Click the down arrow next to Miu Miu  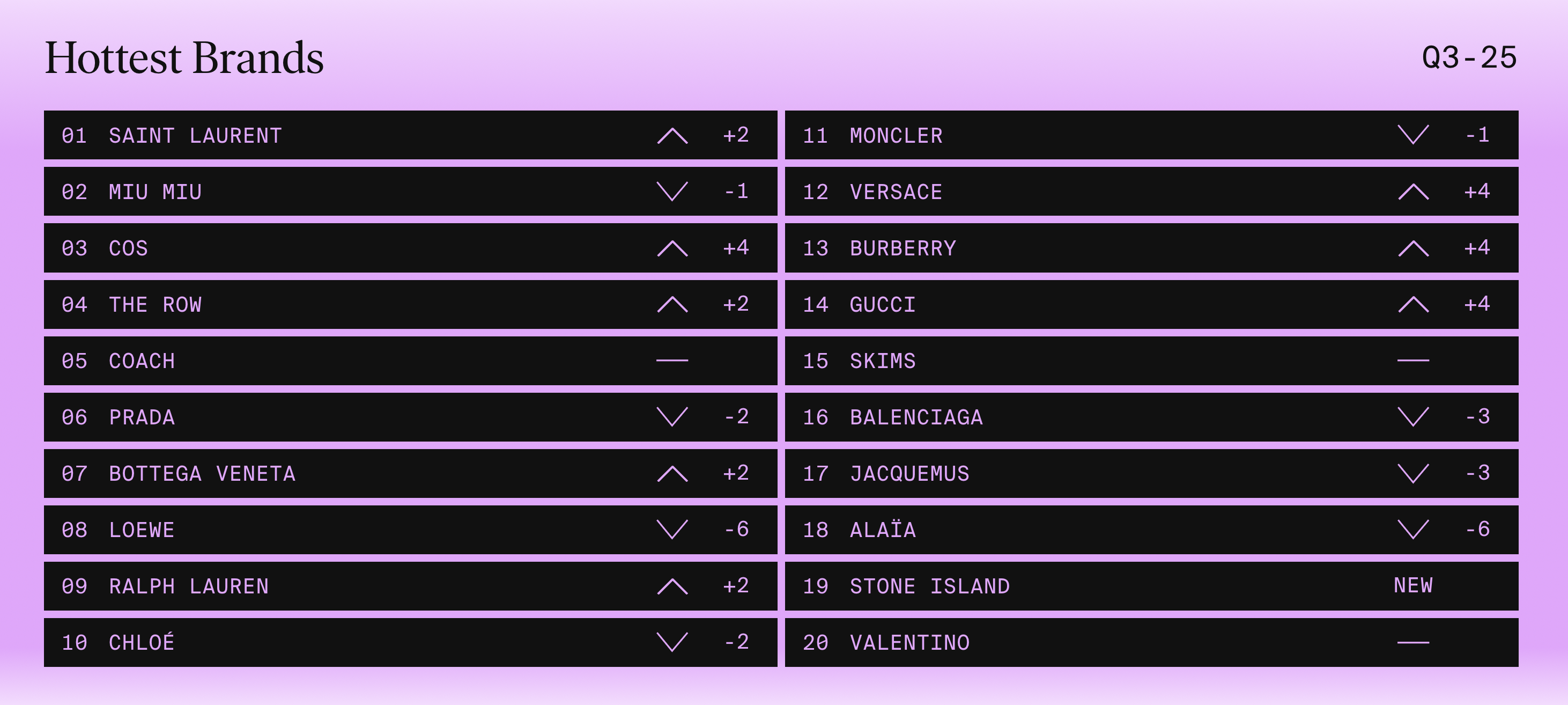tap(672, 191)
